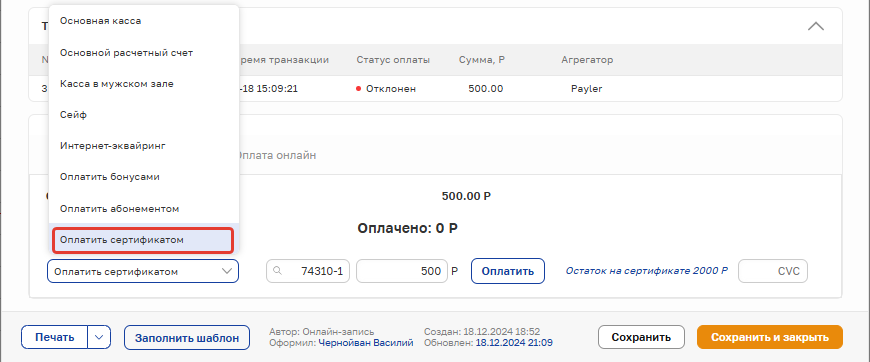Screen dimensions: 870x362
Task: Click the payment amount field showing 500
Action: pyautogui.click(x=402, y=272)
